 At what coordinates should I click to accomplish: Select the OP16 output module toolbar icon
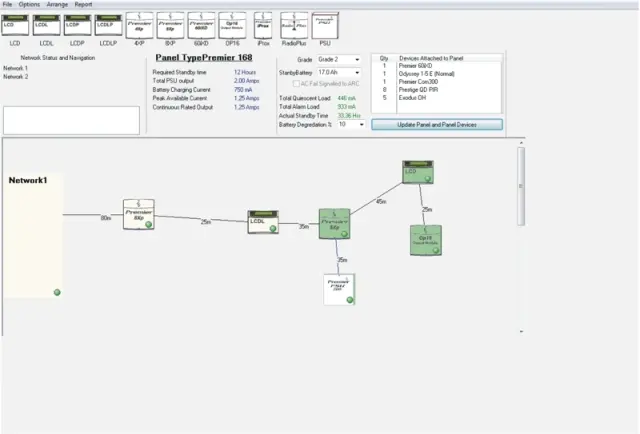(x=232, y=25)
